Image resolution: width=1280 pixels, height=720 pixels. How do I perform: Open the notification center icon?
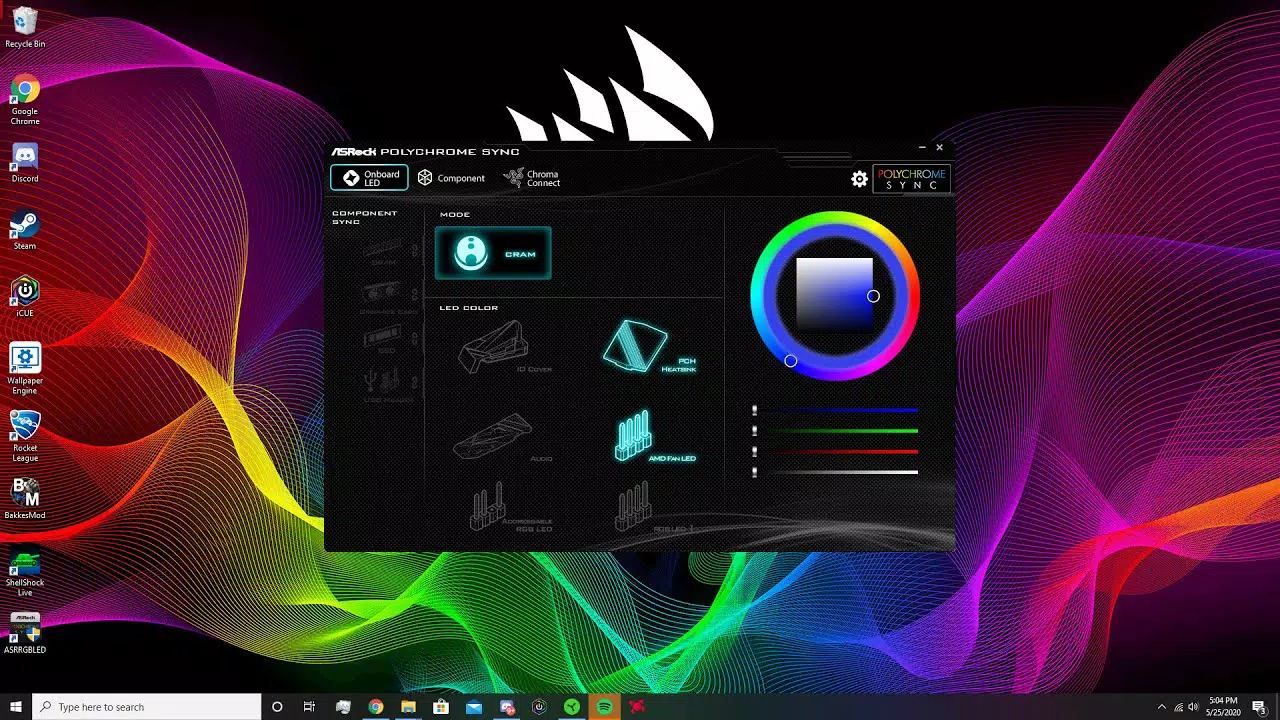coord(1259,707)
